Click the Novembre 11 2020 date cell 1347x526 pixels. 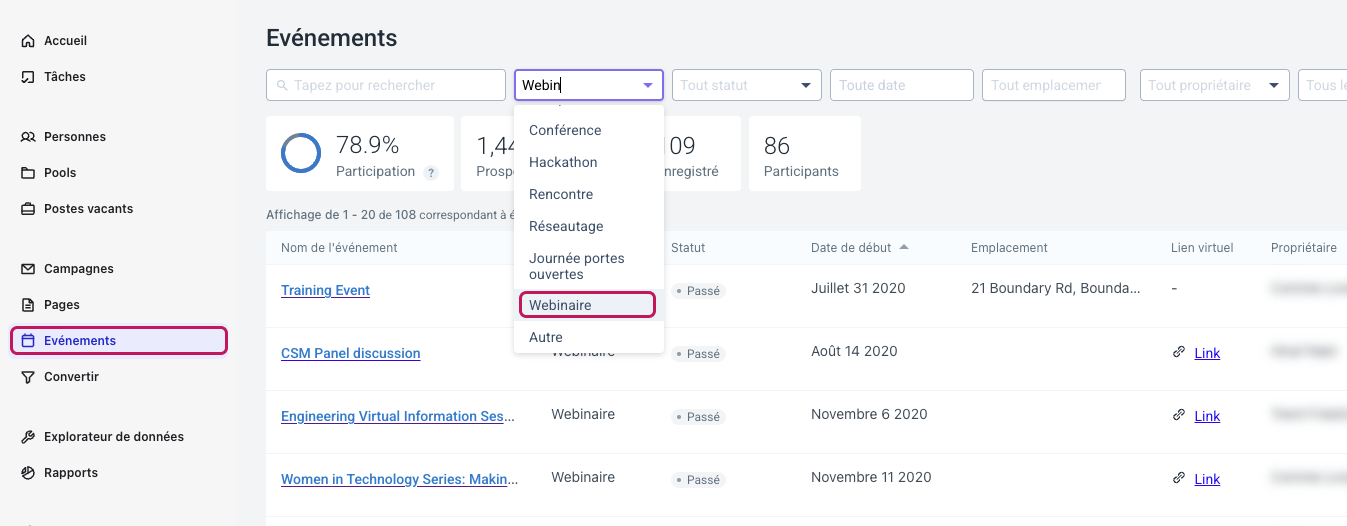click(871, 477)
